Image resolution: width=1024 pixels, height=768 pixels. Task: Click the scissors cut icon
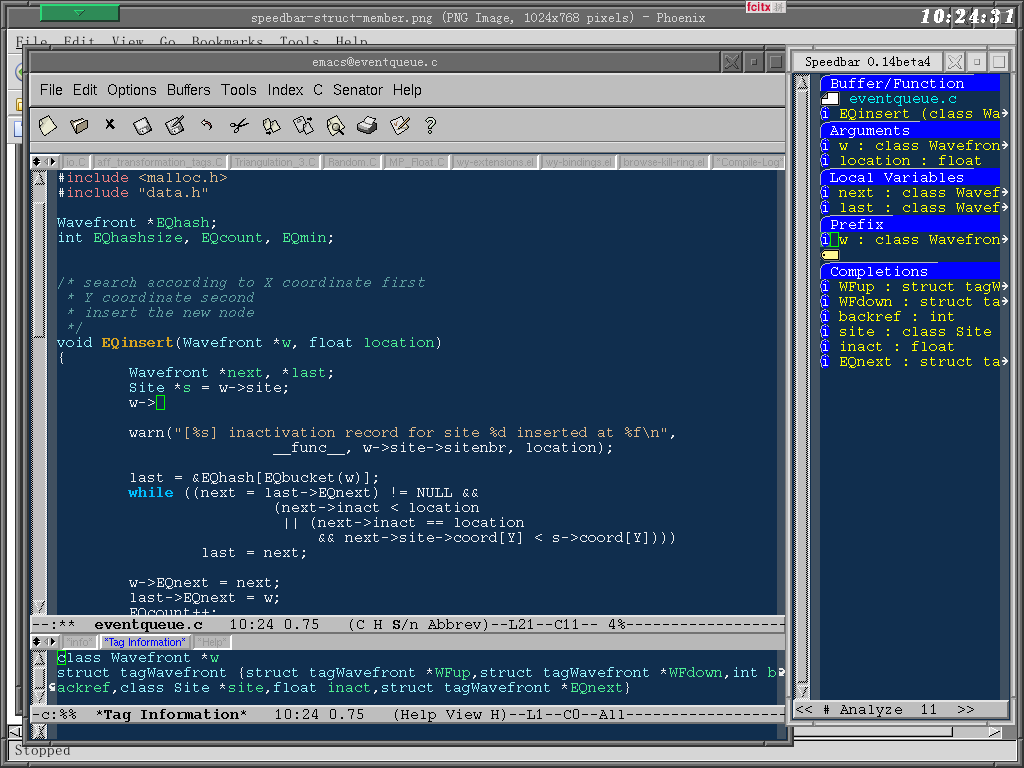point(238,126)
